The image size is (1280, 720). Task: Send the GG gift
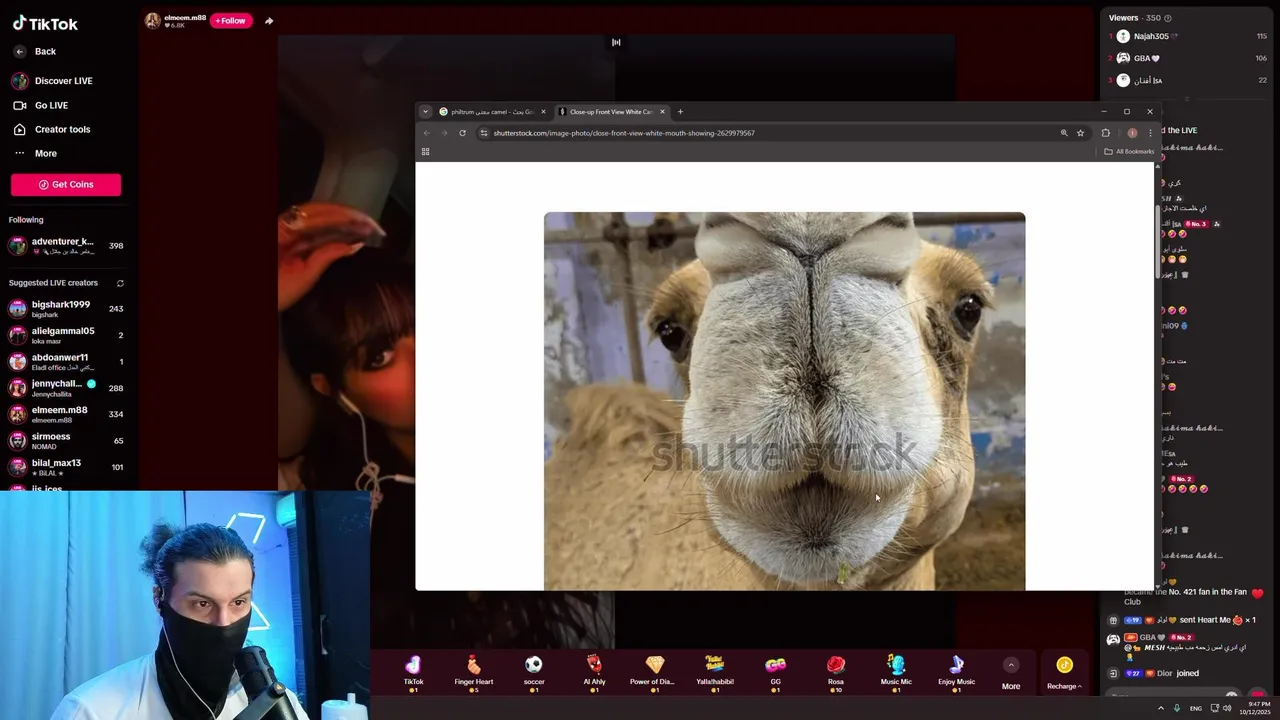point(775,672)
